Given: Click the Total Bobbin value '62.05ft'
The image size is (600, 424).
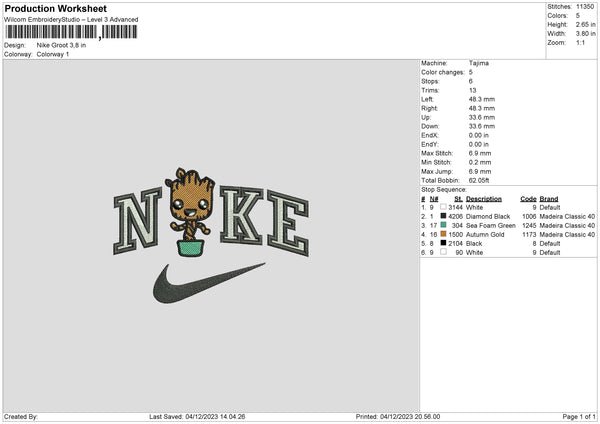Looking at the screenshot, I should [x=479, y=180].
